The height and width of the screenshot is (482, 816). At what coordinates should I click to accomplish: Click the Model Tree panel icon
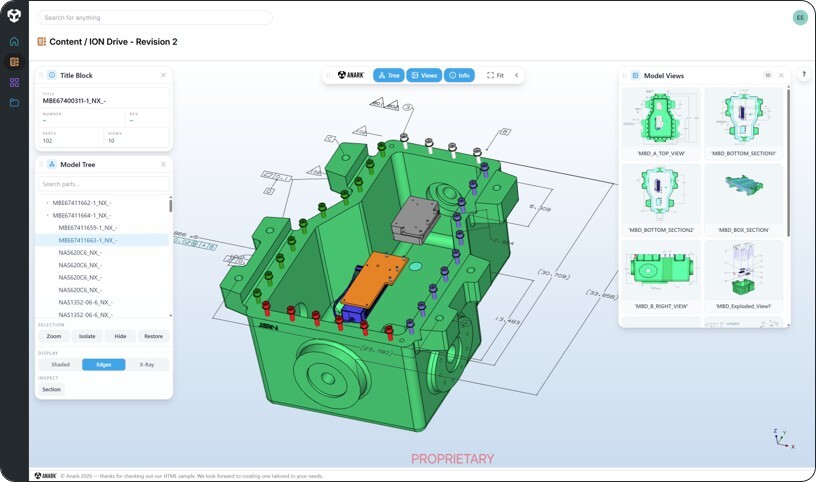point(52,164)
